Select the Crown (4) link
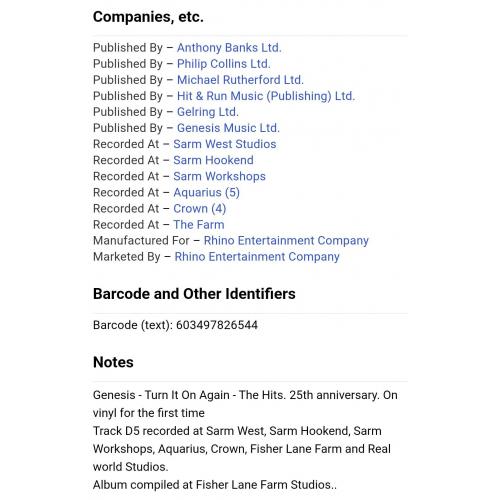Screen dimensions: 500x500 (200, 208)
